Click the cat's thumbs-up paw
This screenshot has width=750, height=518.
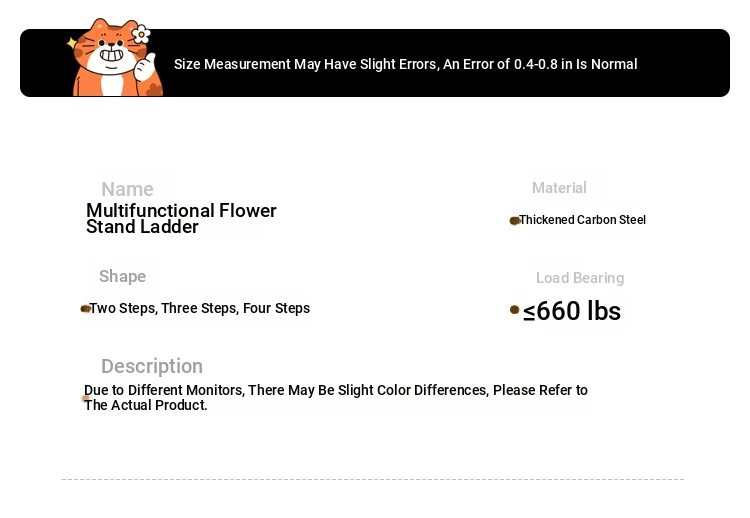(x=145, y=67)
